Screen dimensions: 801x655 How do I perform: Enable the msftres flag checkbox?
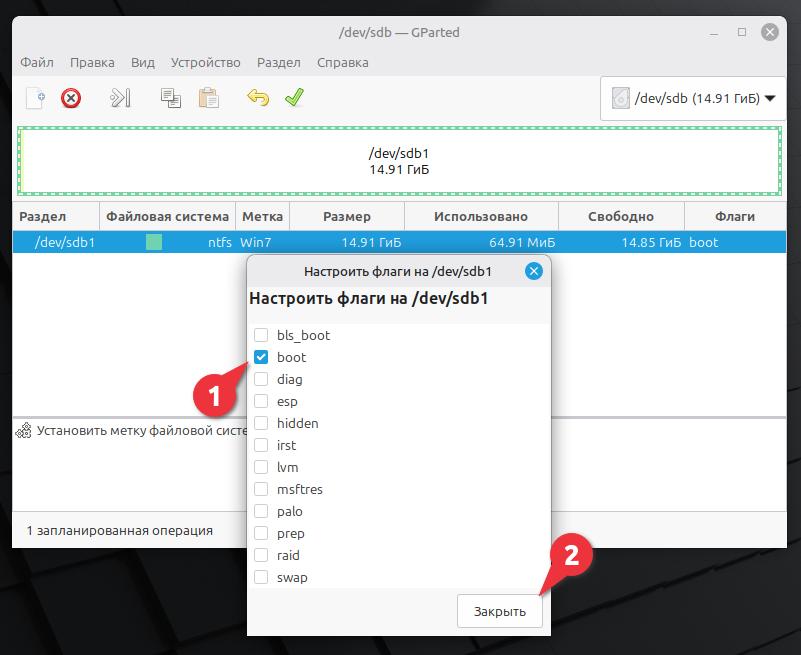261,489
